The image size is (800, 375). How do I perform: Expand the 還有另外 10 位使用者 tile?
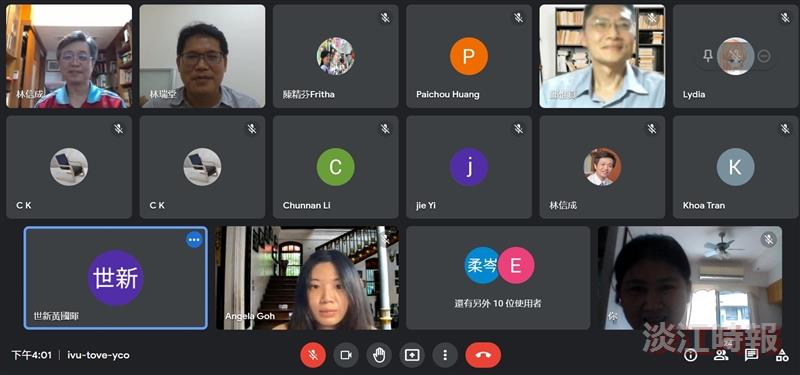498,278
